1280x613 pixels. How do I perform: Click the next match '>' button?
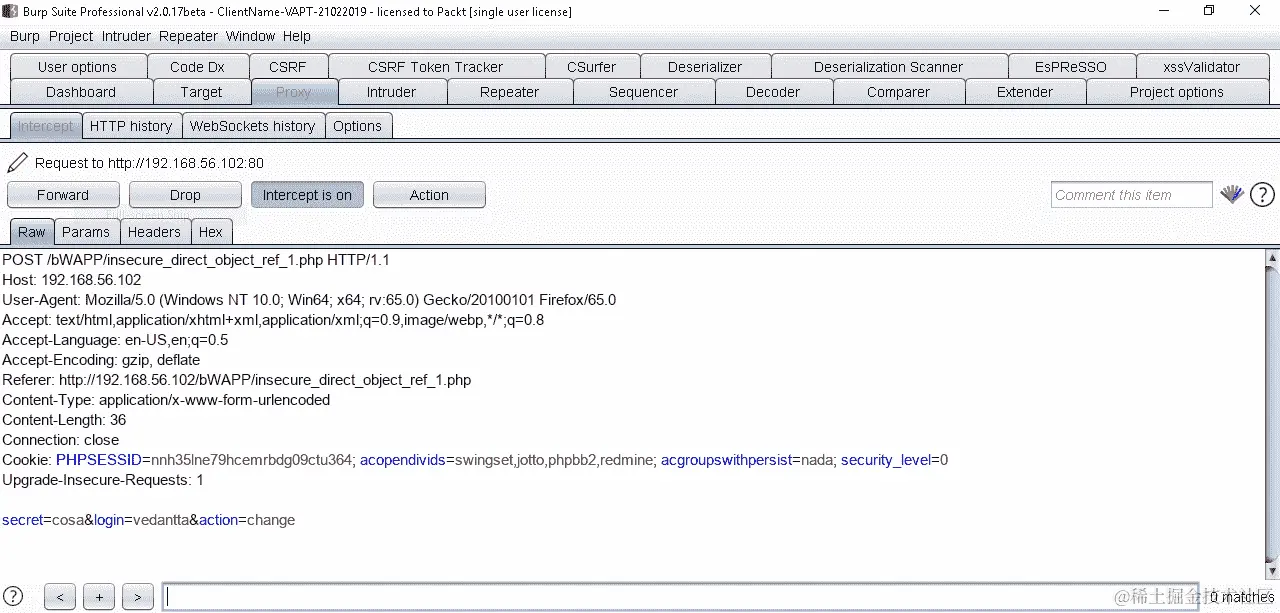tap(137, 597)
